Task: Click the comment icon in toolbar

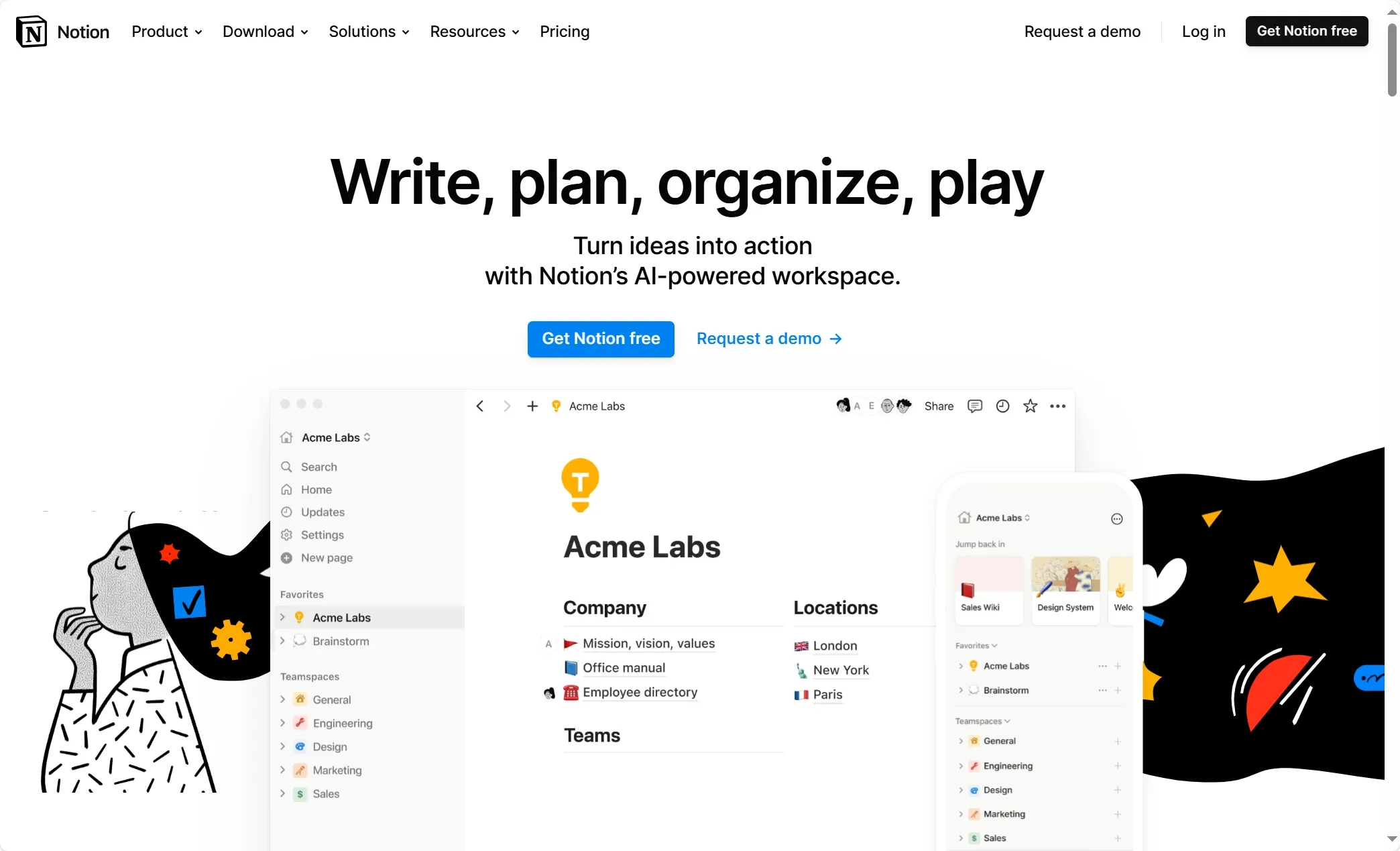Action: pyautogui.click(x=975, y=406)
